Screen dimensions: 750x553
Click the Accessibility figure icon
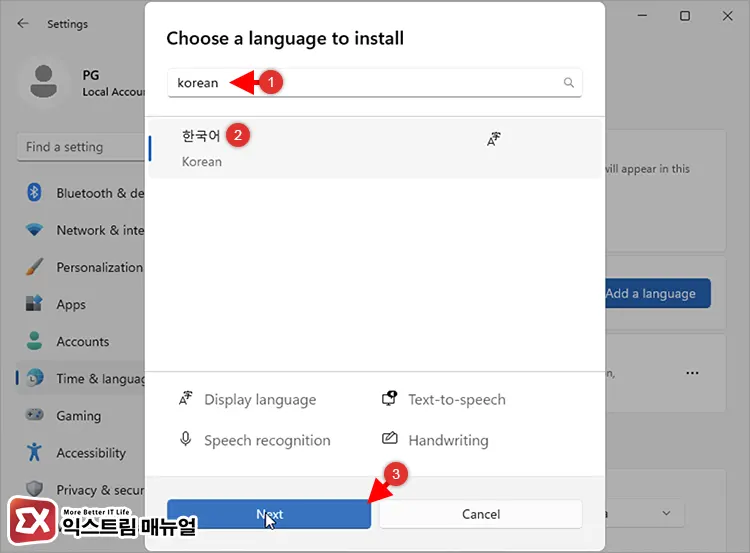coord(35,452)
